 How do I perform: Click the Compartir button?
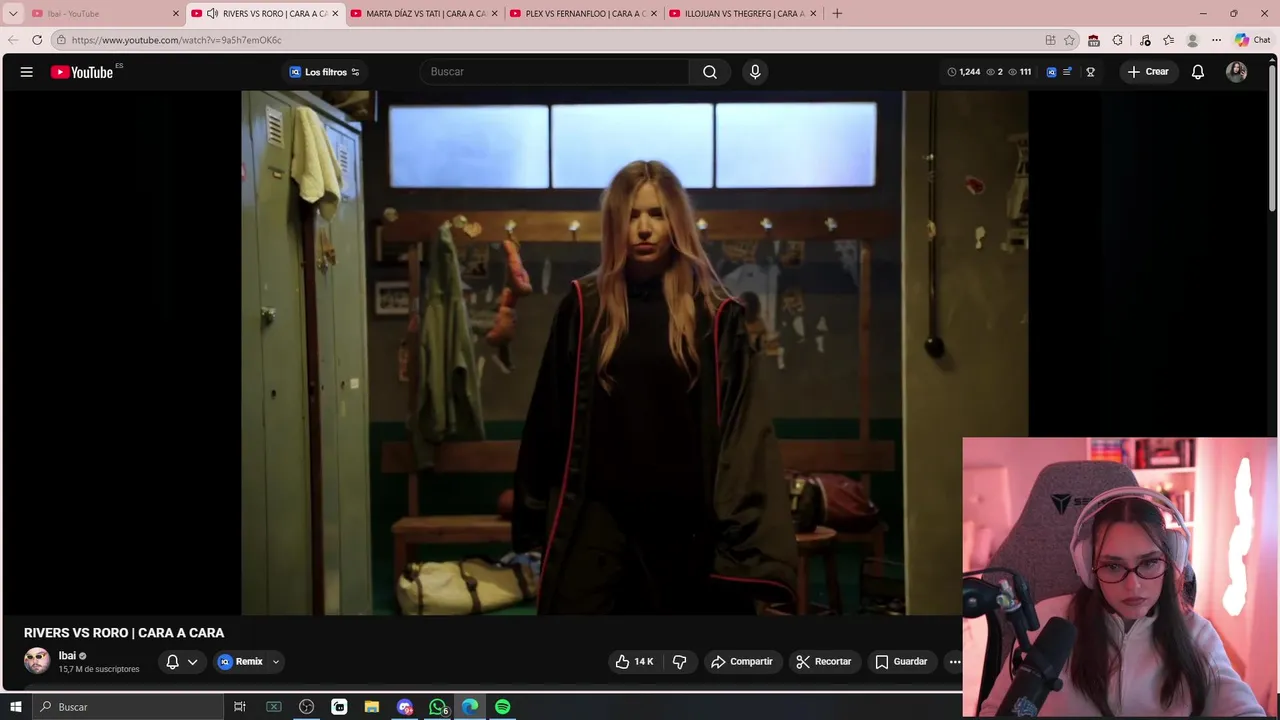[x=742, y=661]
